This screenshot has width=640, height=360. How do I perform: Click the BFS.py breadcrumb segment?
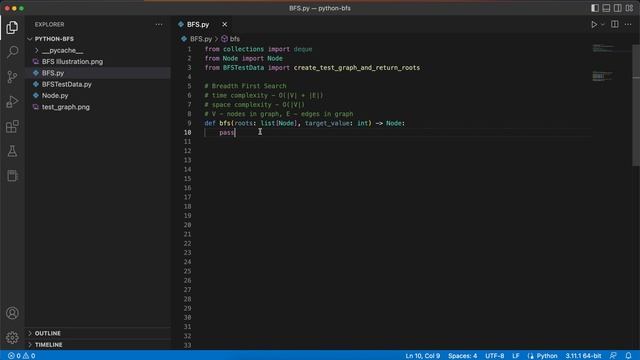click(x=201, y=39)
